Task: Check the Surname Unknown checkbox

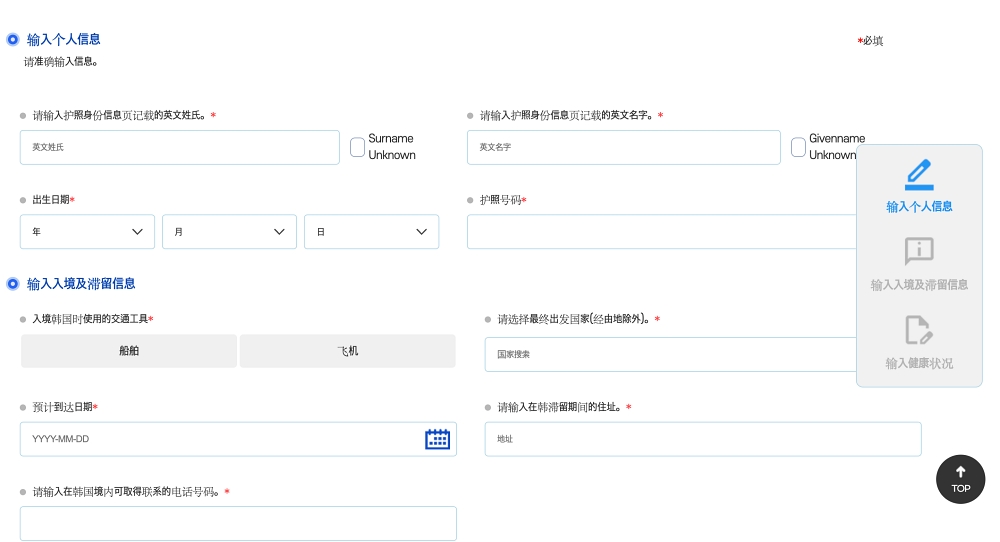Action: coord(358,147)
